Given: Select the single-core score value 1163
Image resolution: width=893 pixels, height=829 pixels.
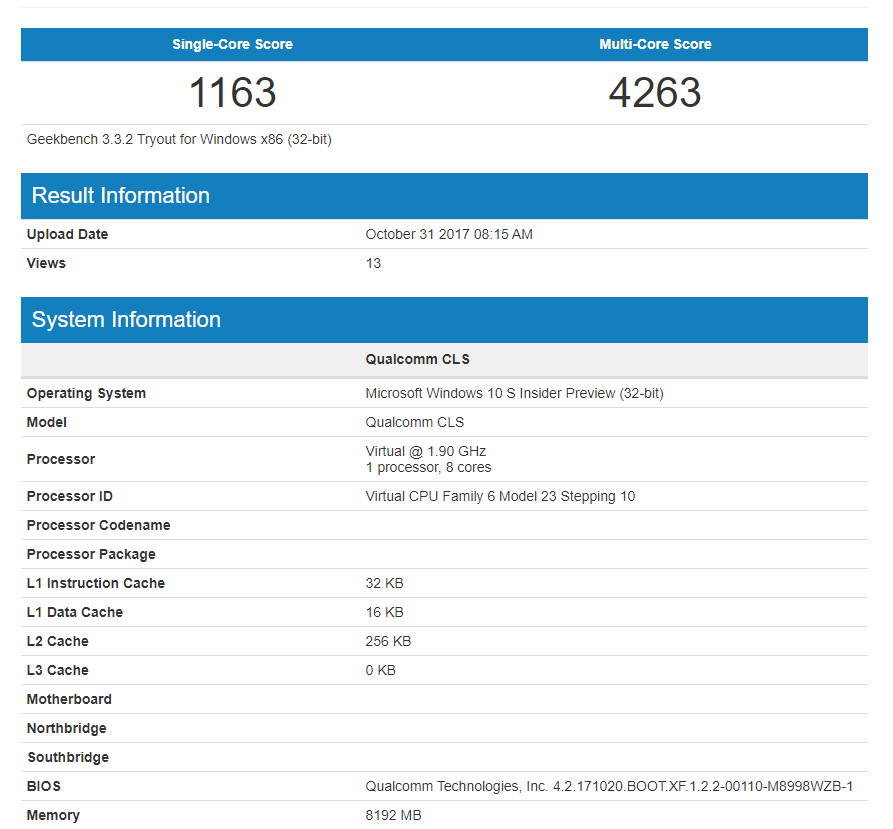Looking at the screenshot, I should (x=232, y=92).
